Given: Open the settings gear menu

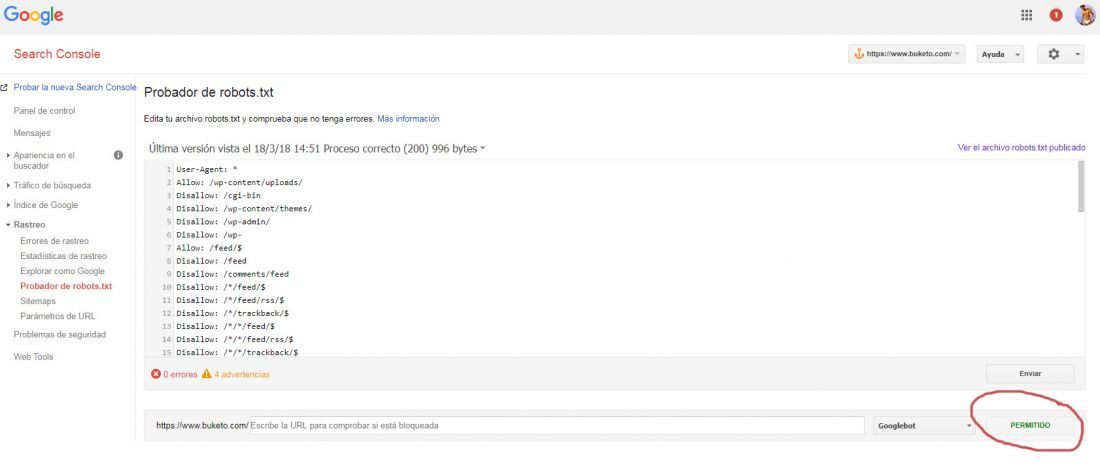Looking at the screenshot, I should pyautogui.click(x=1060, y=54).
